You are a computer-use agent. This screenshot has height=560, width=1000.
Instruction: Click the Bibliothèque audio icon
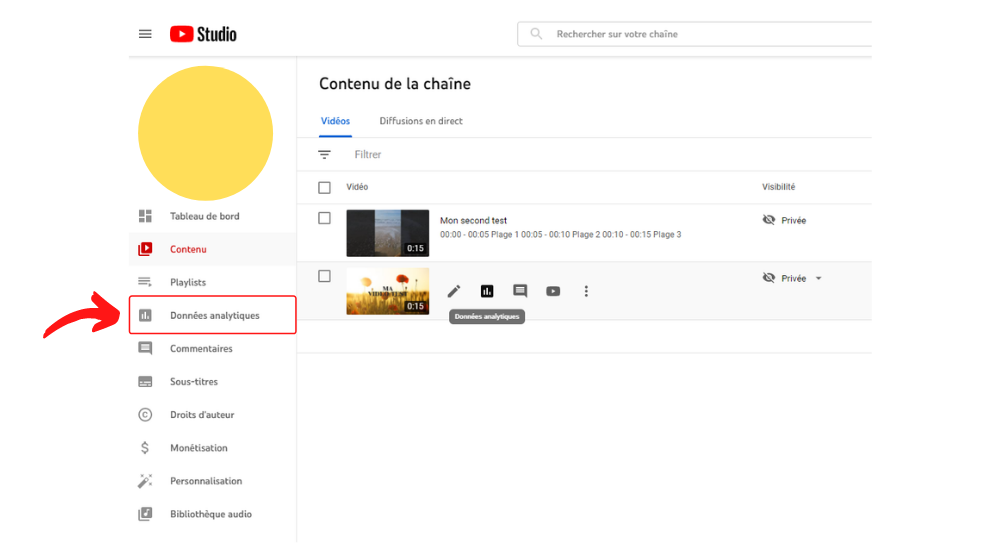145,514
